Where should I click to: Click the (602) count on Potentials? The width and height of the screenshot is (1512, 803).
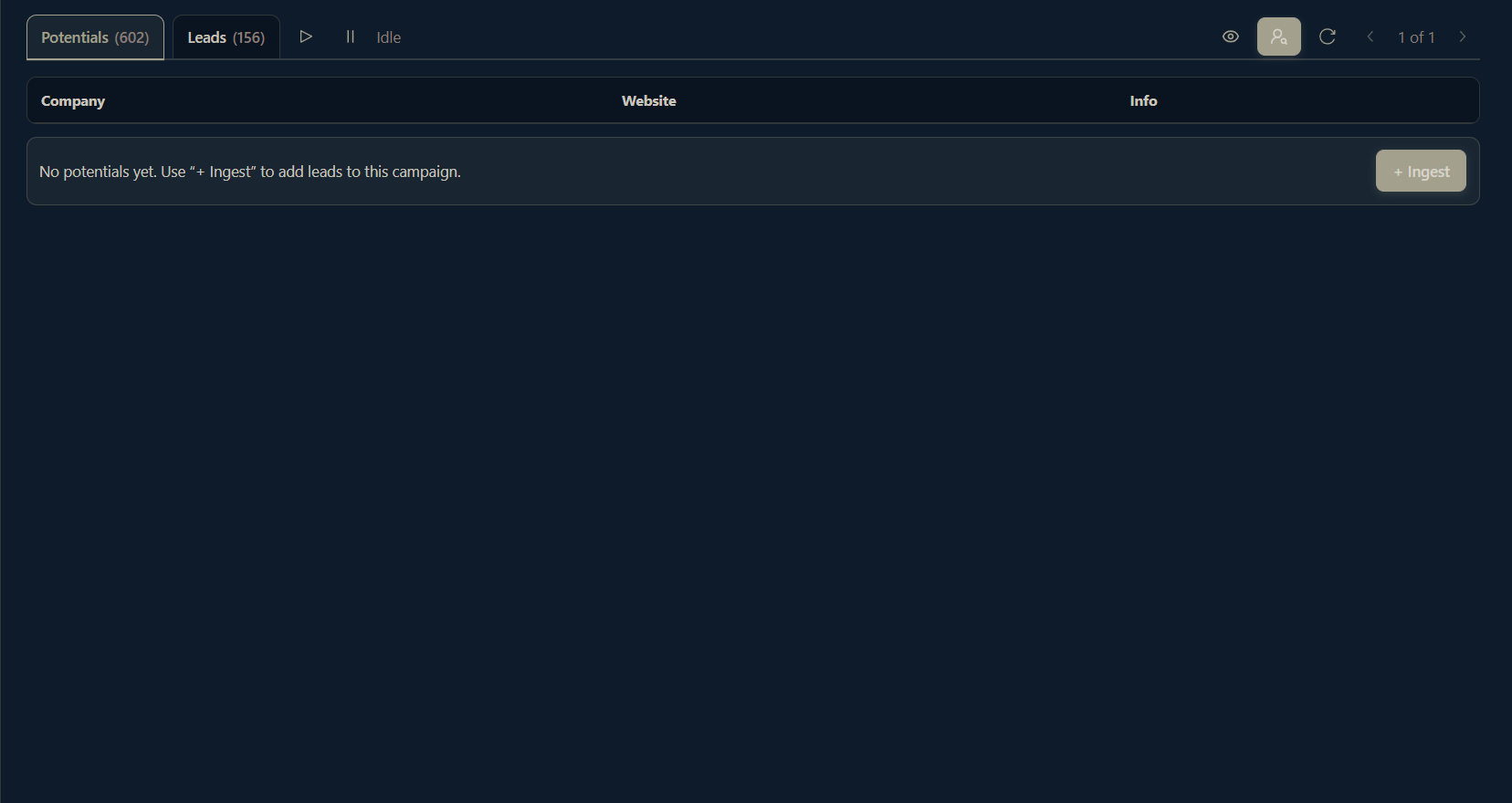(131, 37)
